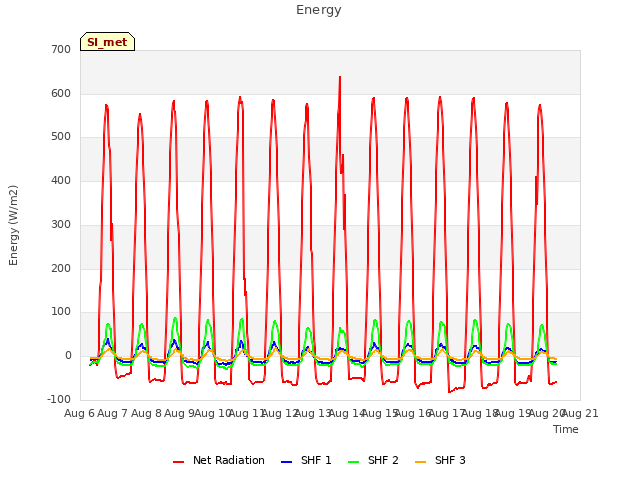Click the 600 y-axis tick label

click(61, 93)
